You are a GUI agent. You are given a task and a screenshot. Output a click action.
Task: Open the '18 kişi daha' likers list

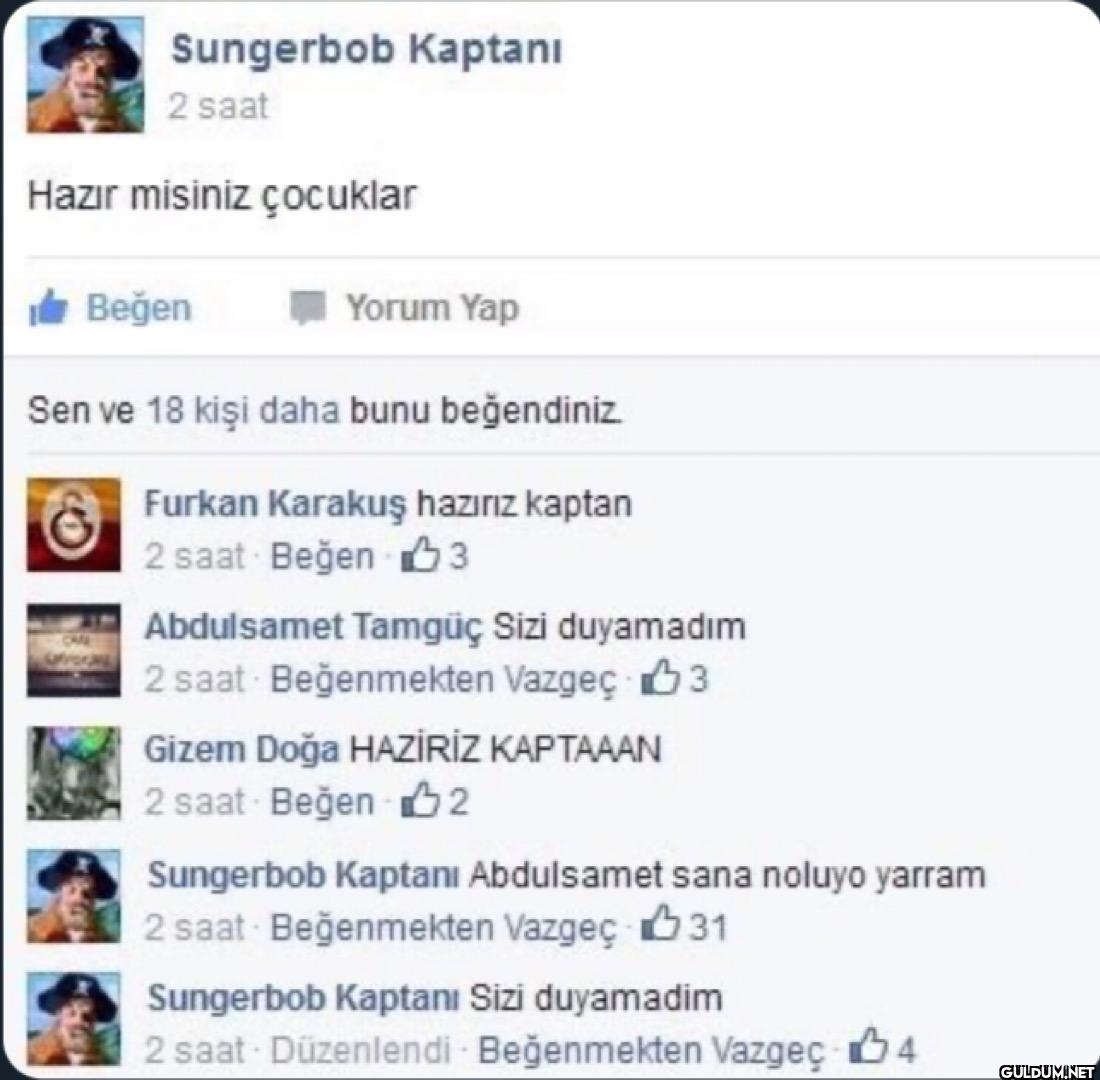[x=243, y=410]
